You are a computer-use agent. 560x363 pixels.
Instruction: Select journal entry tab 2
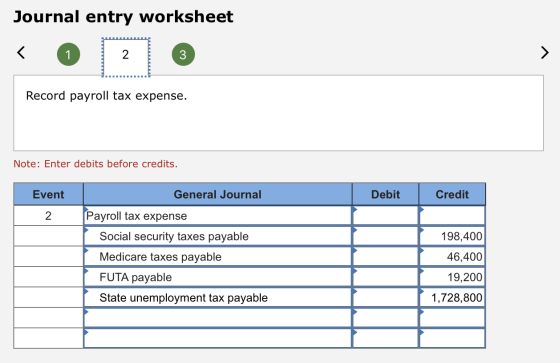tap(126, 58)
